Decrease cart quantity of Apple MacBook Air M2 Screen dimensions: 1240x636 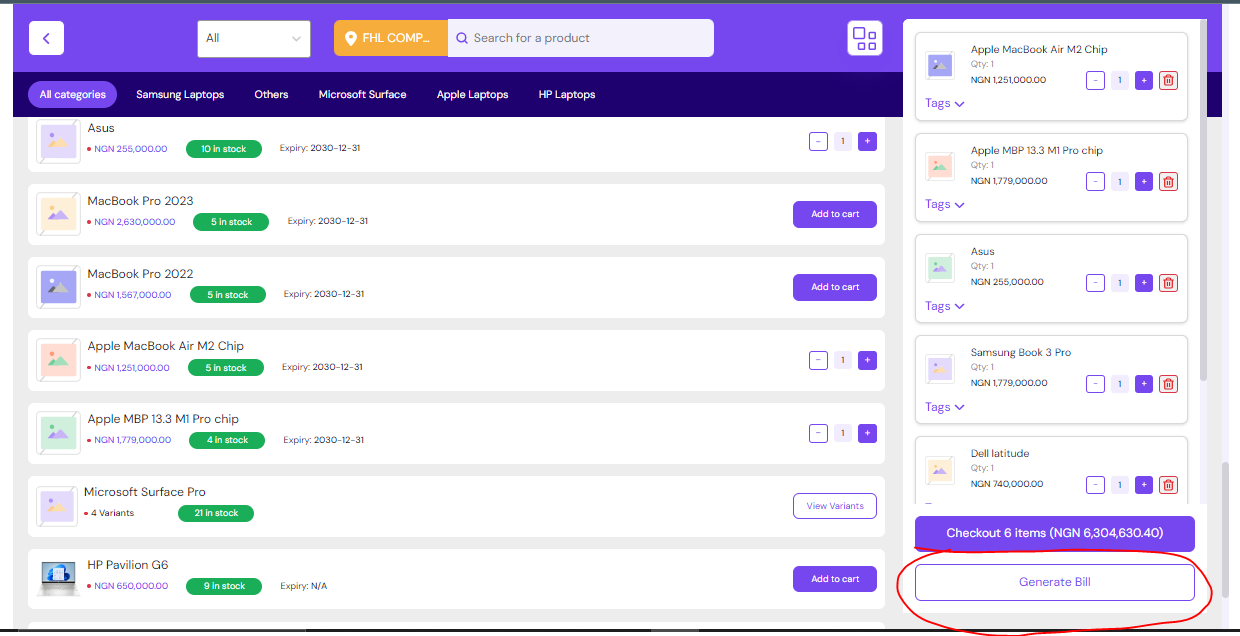point(1095,80)
